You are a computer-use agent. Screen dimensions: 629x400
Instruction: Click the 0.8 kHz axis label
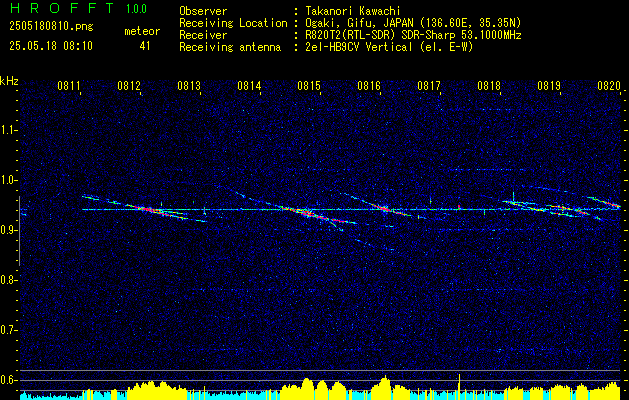(x=9, y=280)
